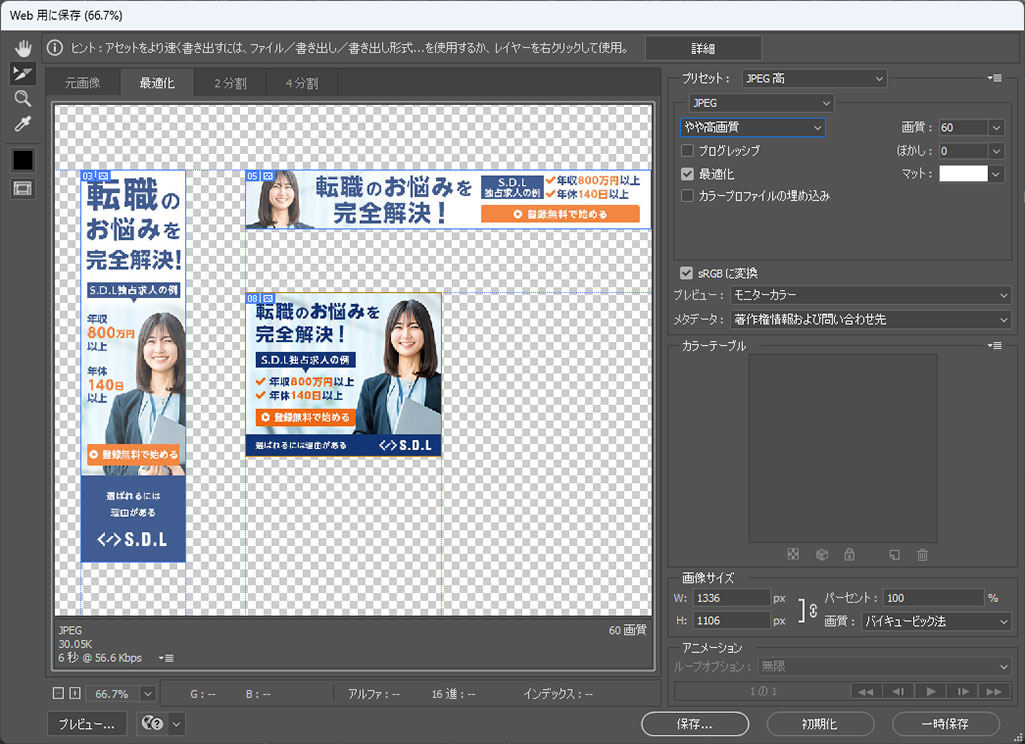1025x744 pixels.
Task: Open the バイキュービック法 resampling dropdown
Action: (x=936, y=622)
